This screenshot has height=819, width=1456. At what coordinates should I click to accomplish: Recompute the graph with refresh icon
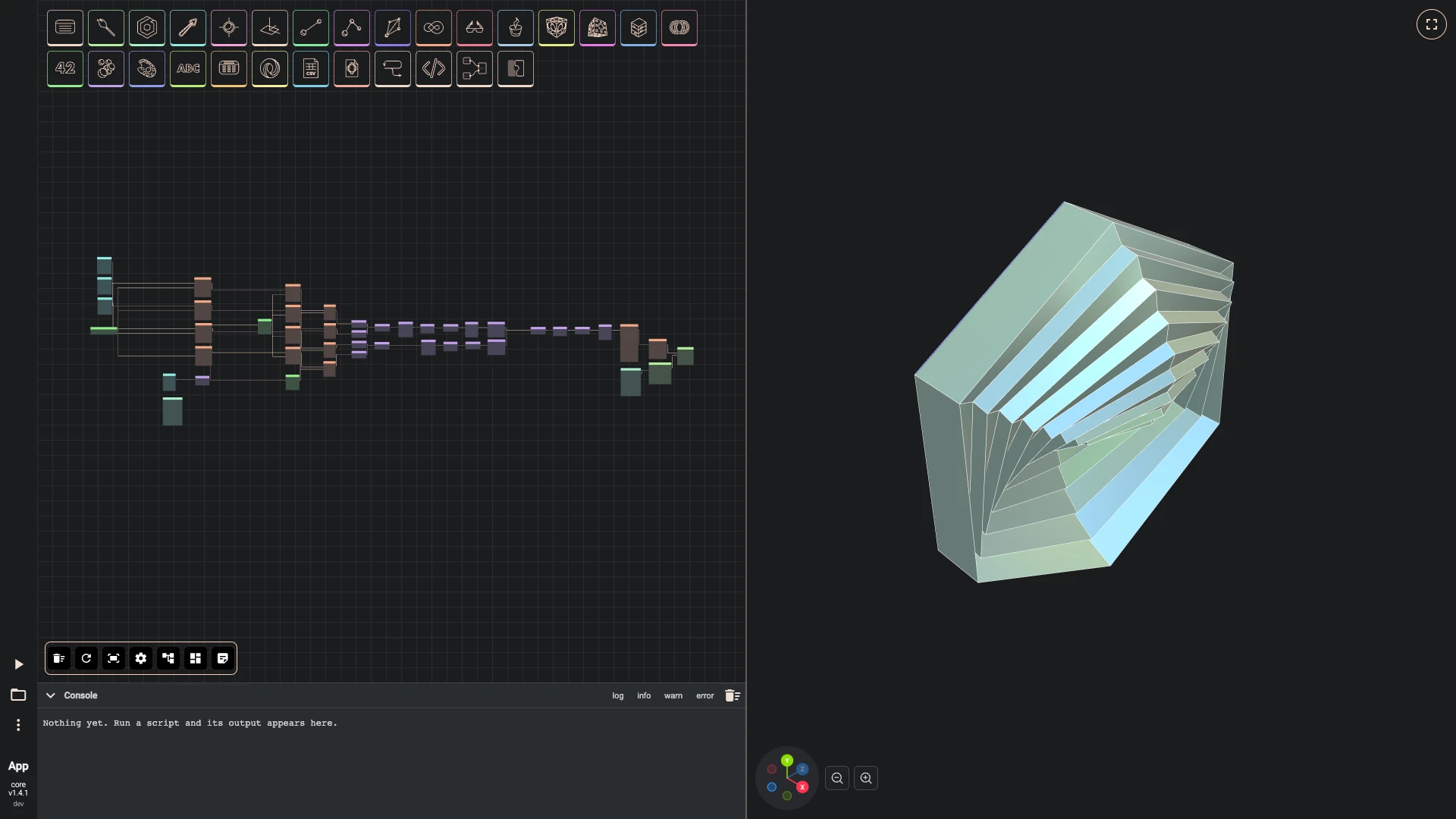click(86, 658)
